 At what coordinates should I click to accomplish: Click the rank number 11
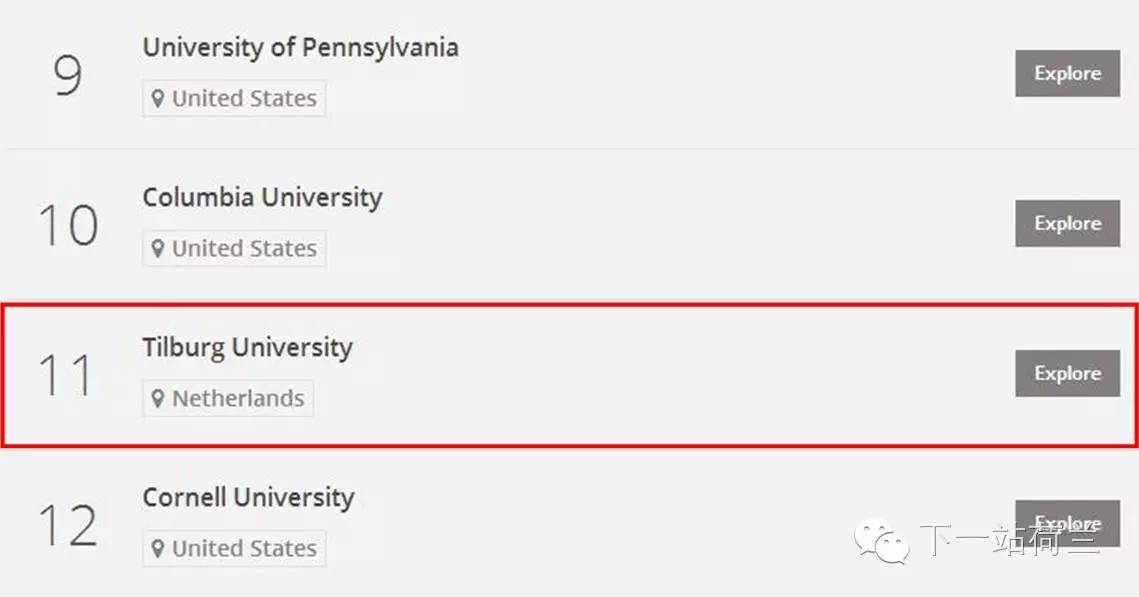coord(67,375)
